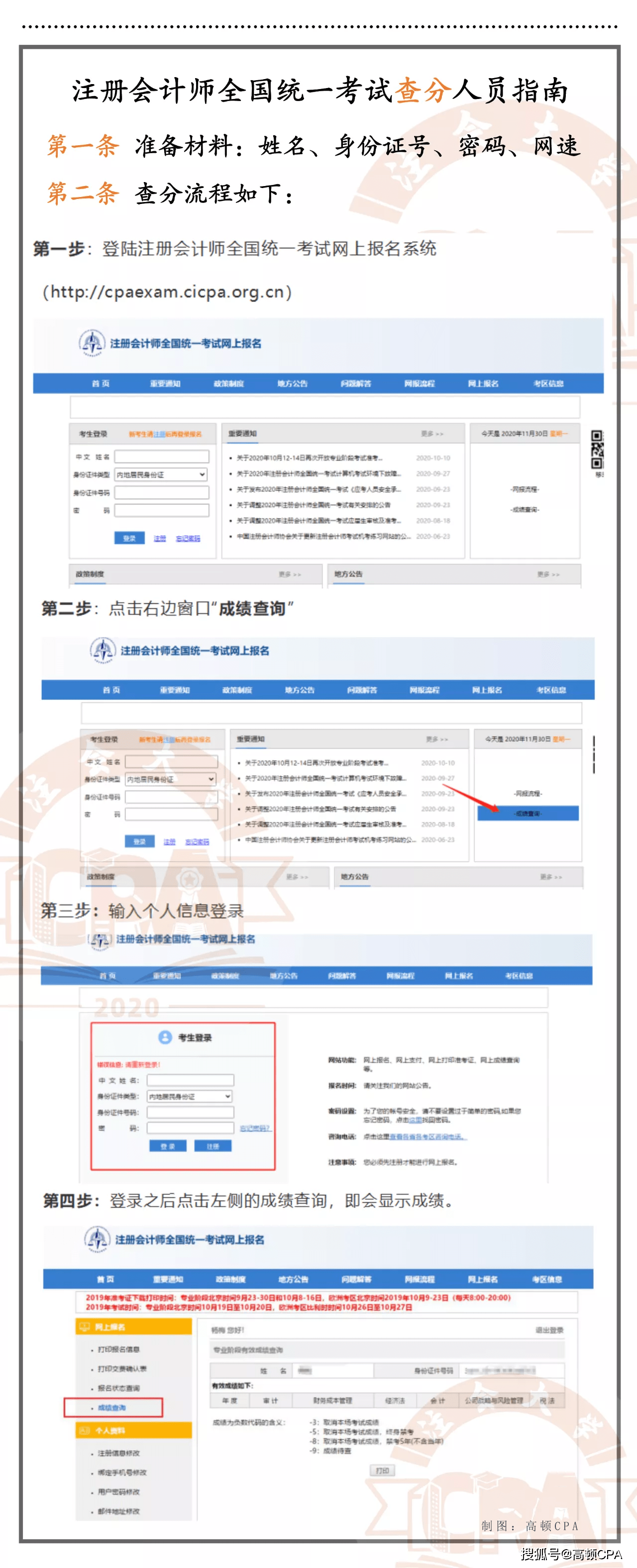Open 网上报名 in step-two navigation bar
Viewport: 637px width, 1568px height.
coord(487,689)
